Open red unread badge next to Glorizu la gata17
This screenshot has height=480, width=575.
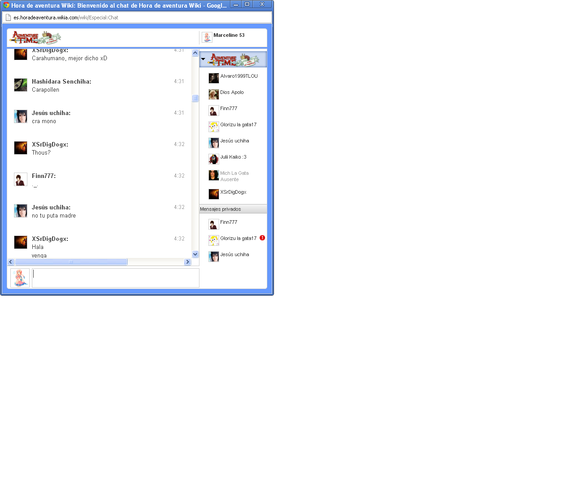tap(262, 238)
